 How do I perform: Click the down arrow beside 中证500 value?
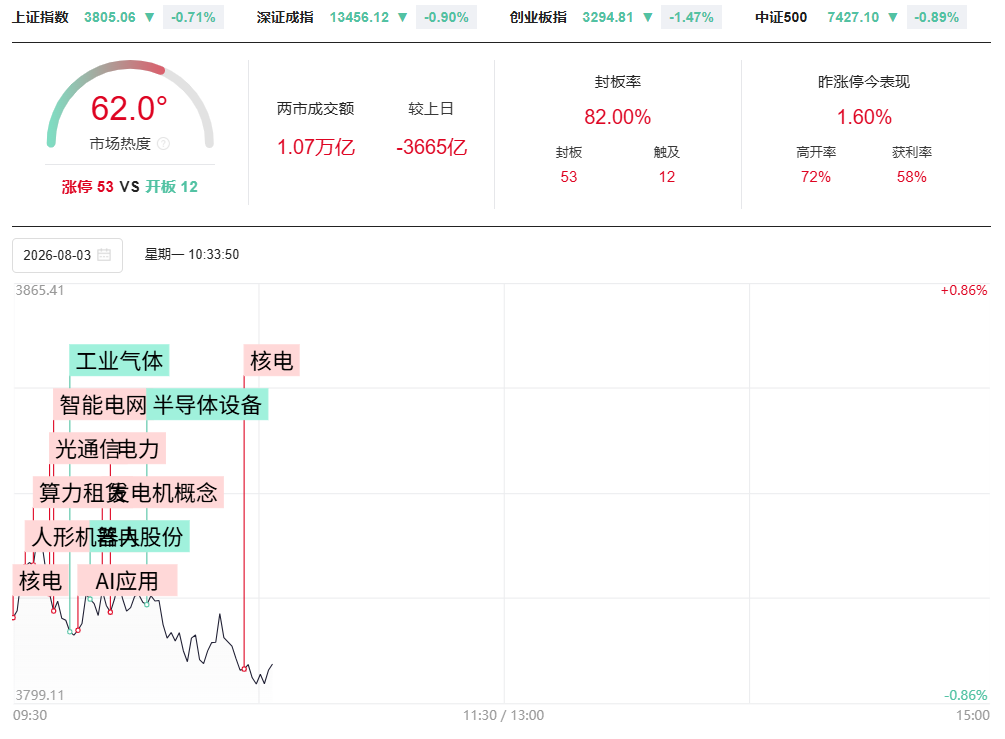(x=893, y=17)
